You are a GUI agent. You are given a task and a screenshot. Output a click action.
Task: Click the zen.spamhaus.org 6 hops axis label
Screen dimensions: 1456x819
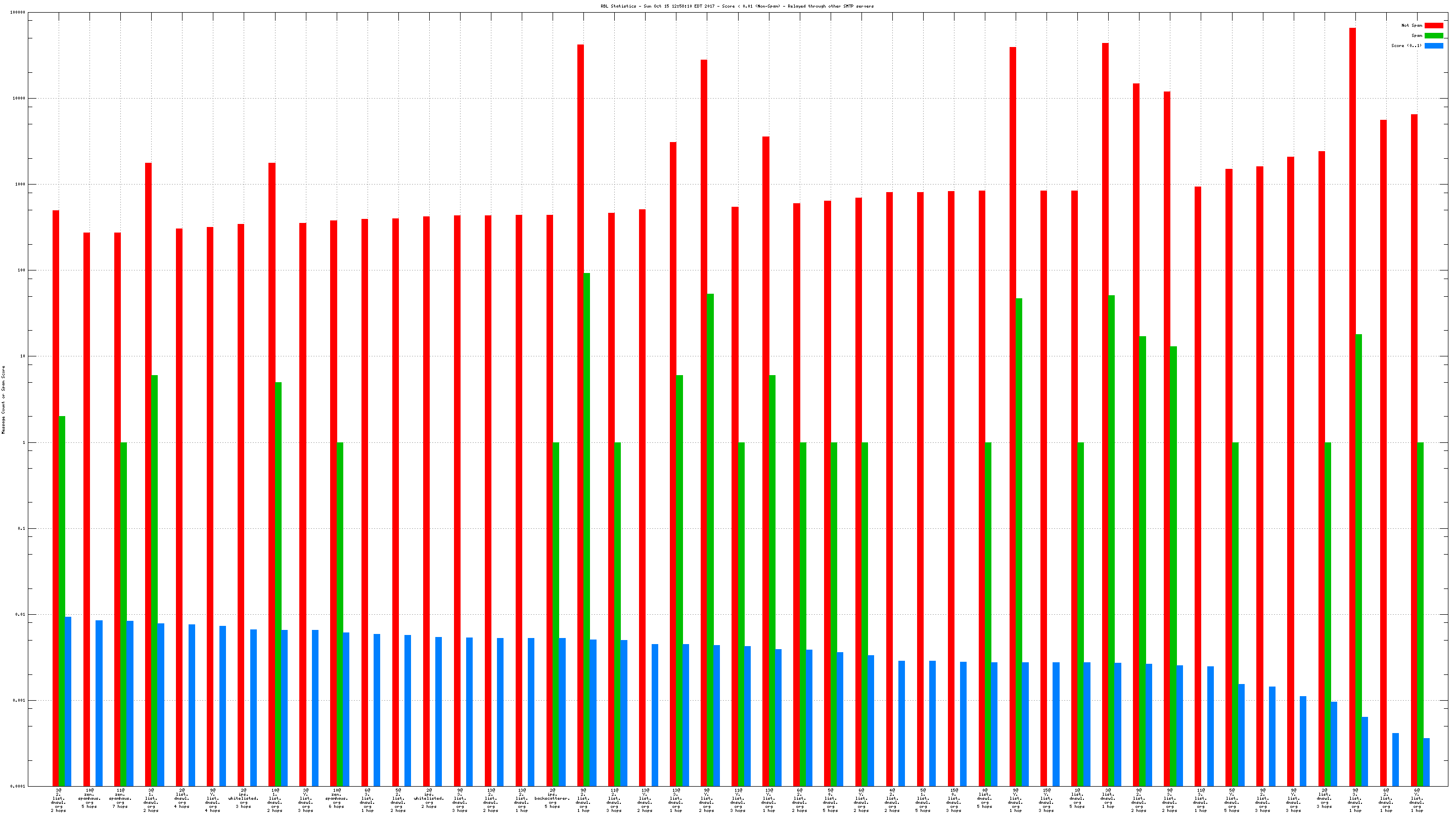point(336,800)
